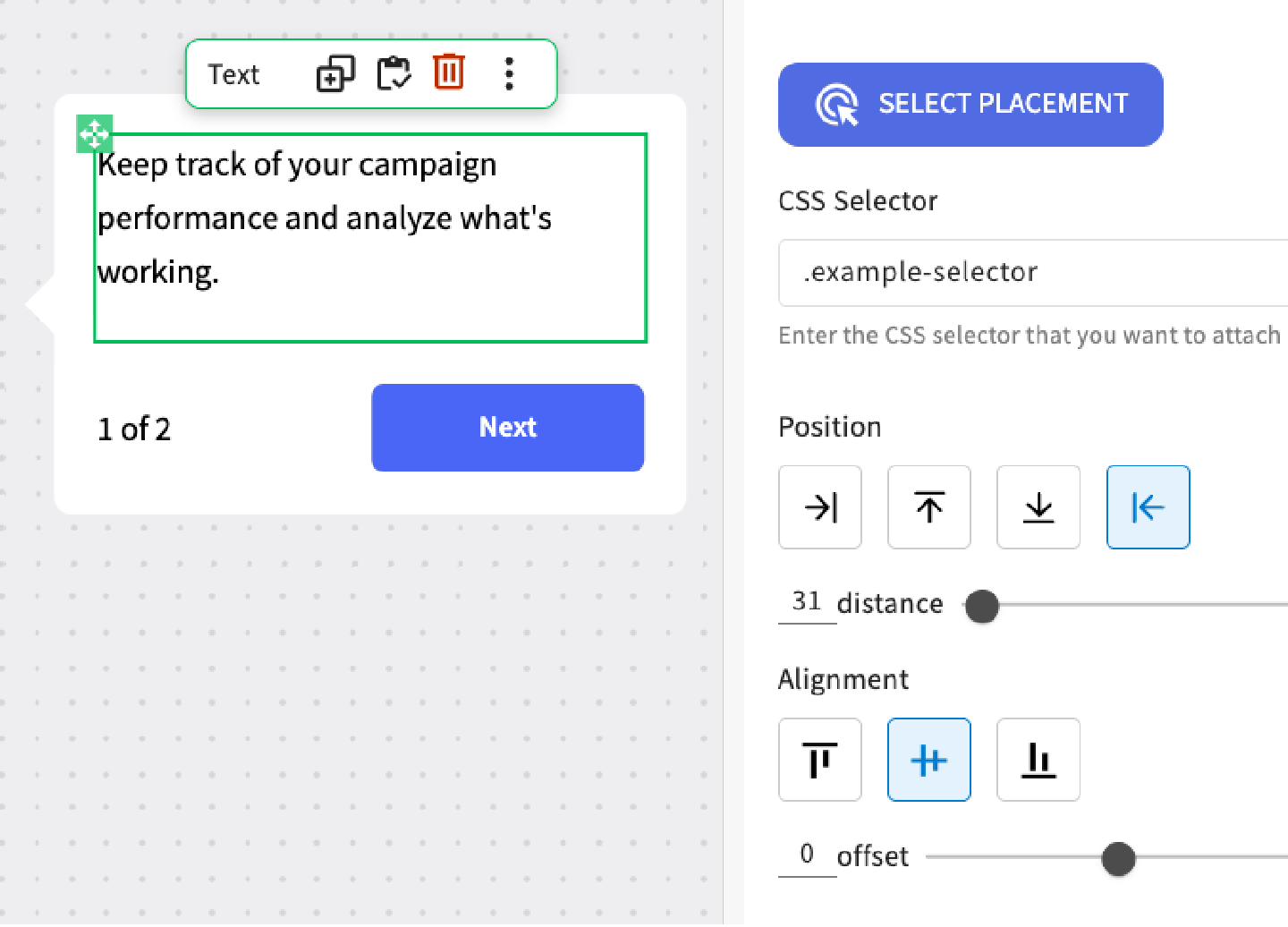1288x927 pixels.
Task: Click the CSS Selector input field
Action: click(x=1029, y=273)
